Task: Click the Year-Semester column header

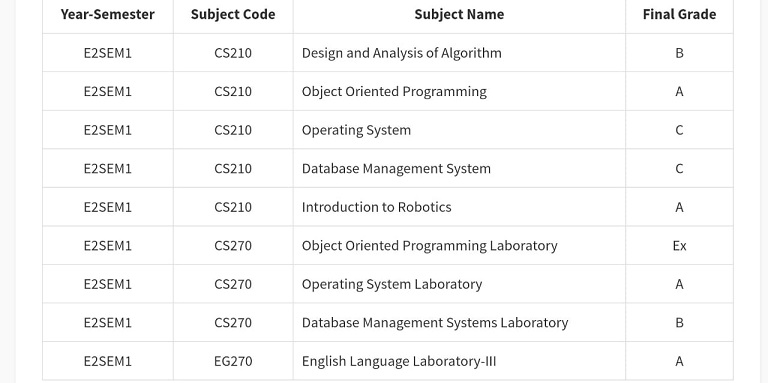Action: pyautogui.click(x=108, y=15)
